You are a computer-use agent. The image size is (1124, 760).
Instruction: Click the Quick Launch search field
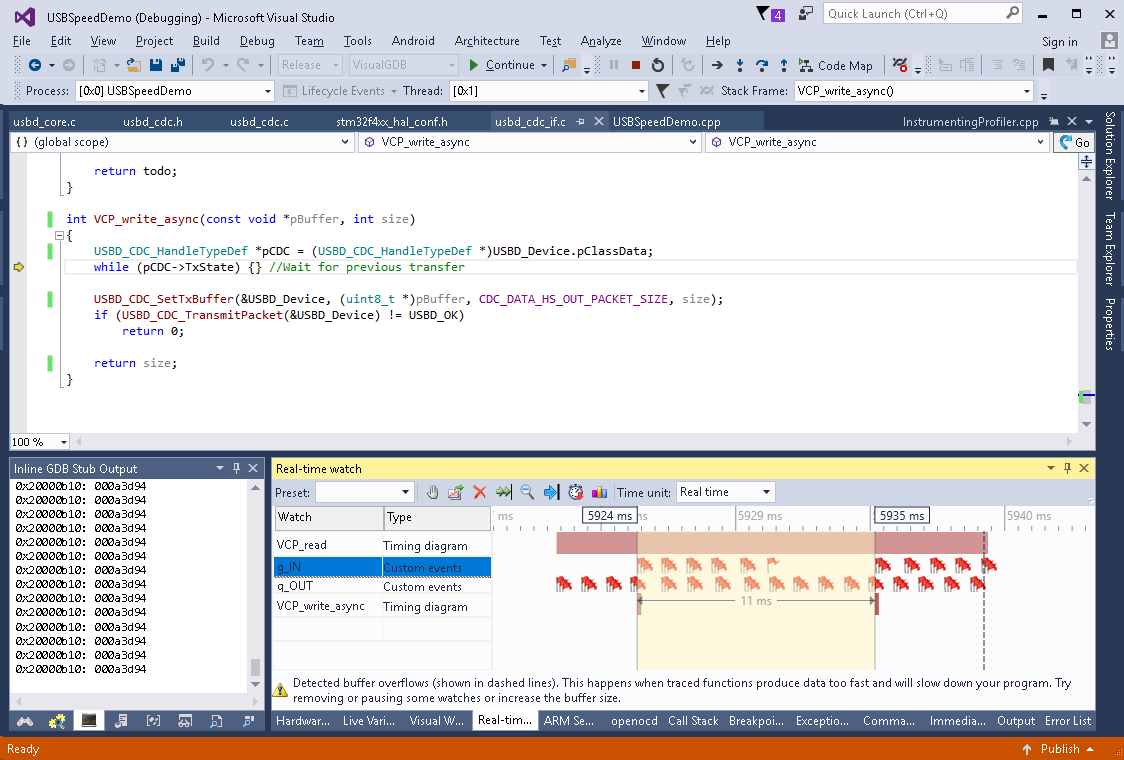coord(923,14)
